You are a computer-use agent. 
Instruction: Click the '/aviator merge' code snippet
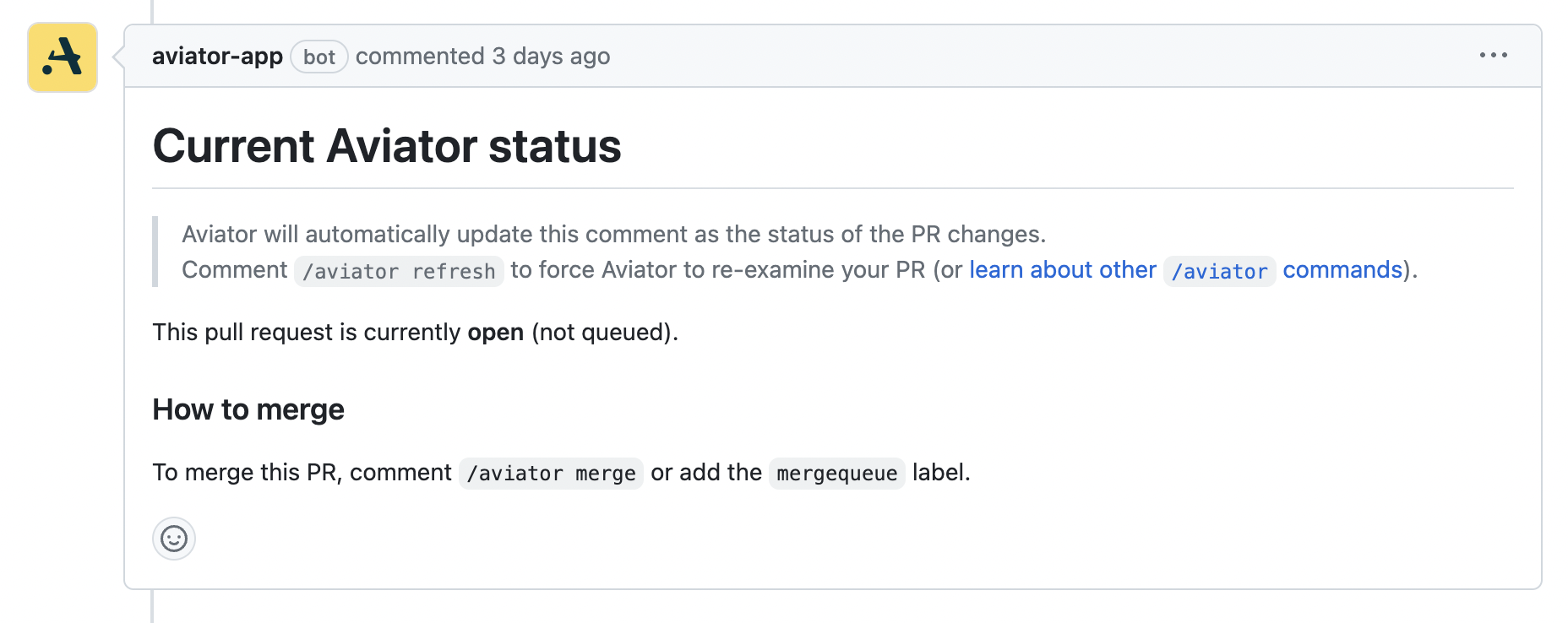551,474
